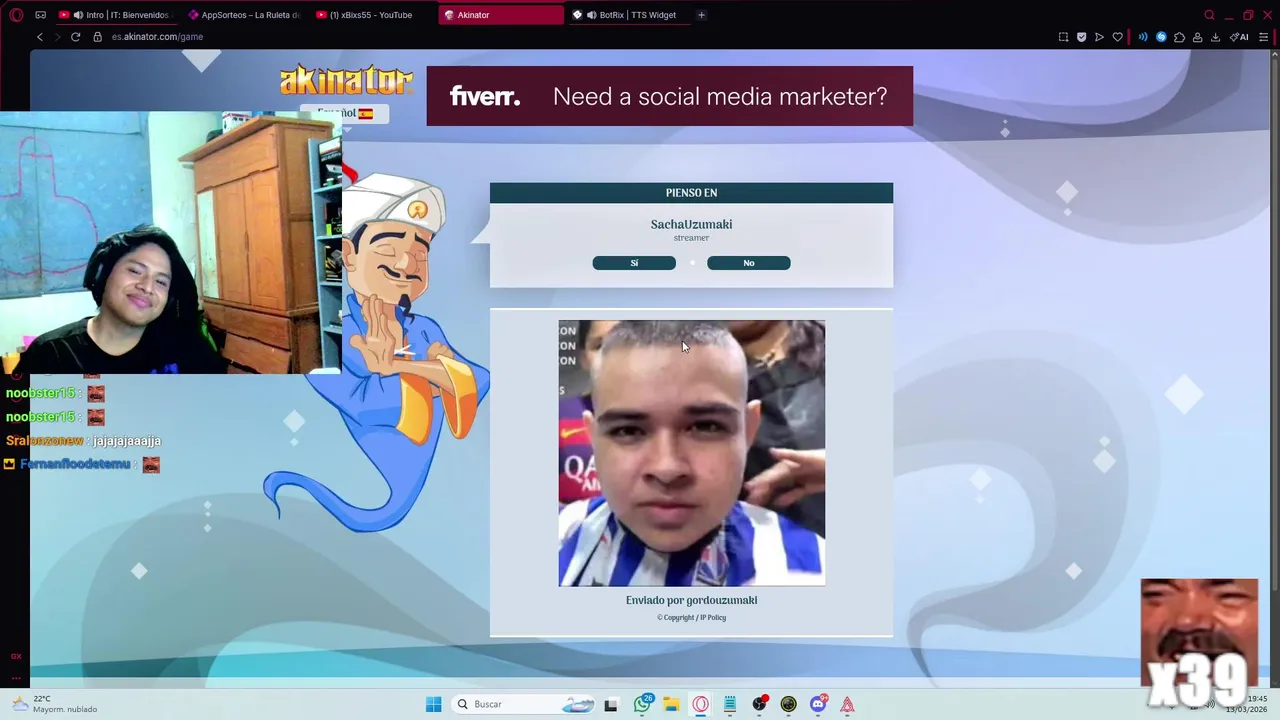Open the Opera AI assistant button
Viewport: 1280px width, 720px height.
click(1239, 37)
